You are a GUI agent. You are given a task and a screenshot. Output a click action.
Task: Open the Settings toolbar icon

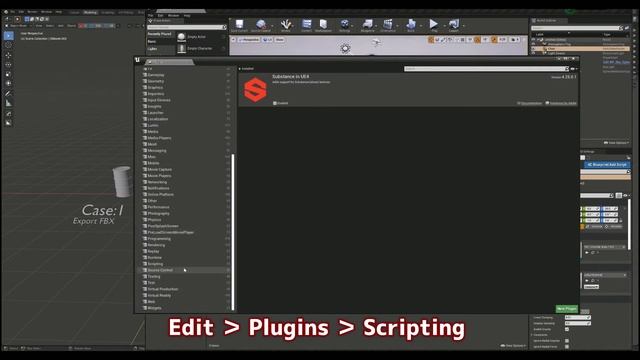point(344,25)
